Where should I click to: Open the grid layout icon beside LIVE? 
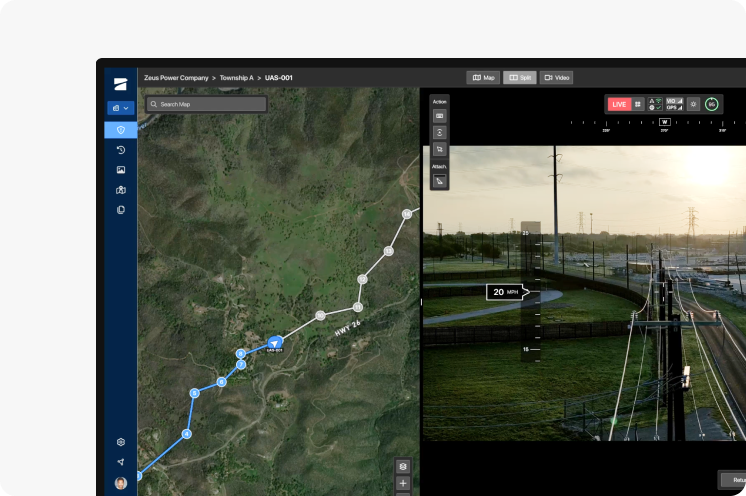coord(638,104)
